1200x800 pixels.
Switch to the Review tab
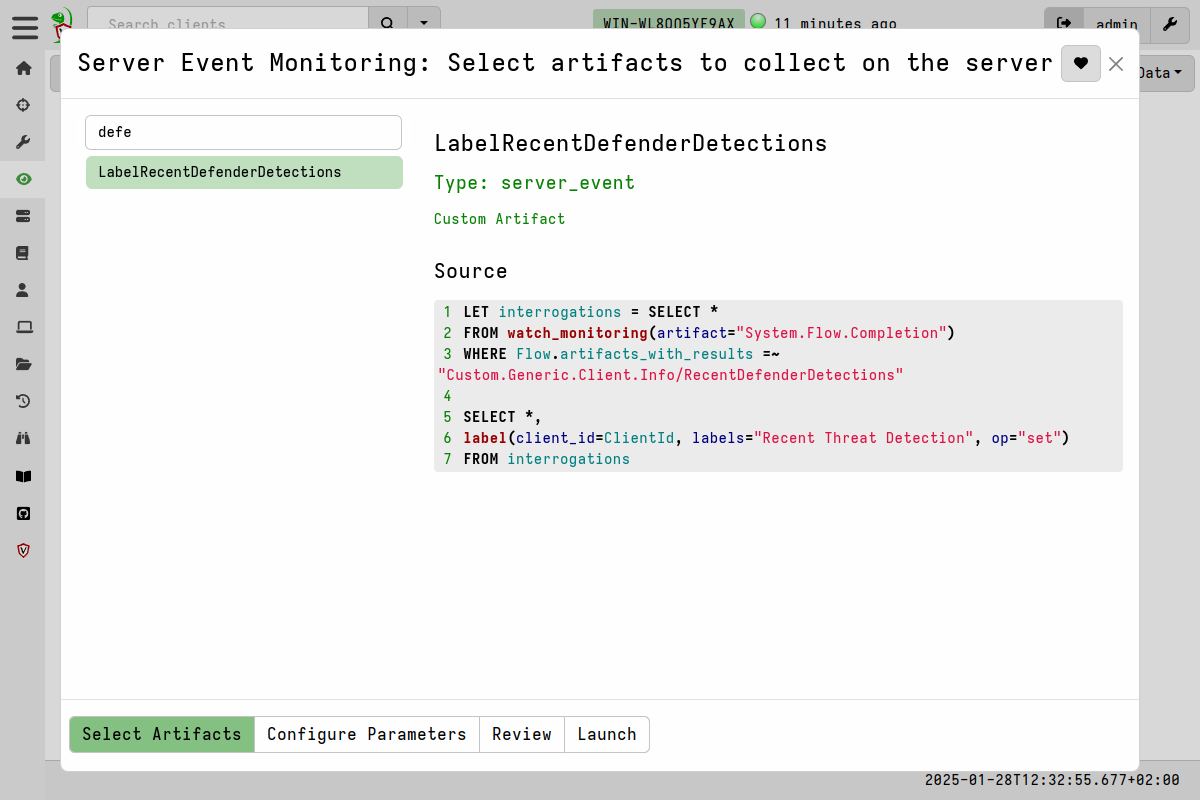point(521,734)
